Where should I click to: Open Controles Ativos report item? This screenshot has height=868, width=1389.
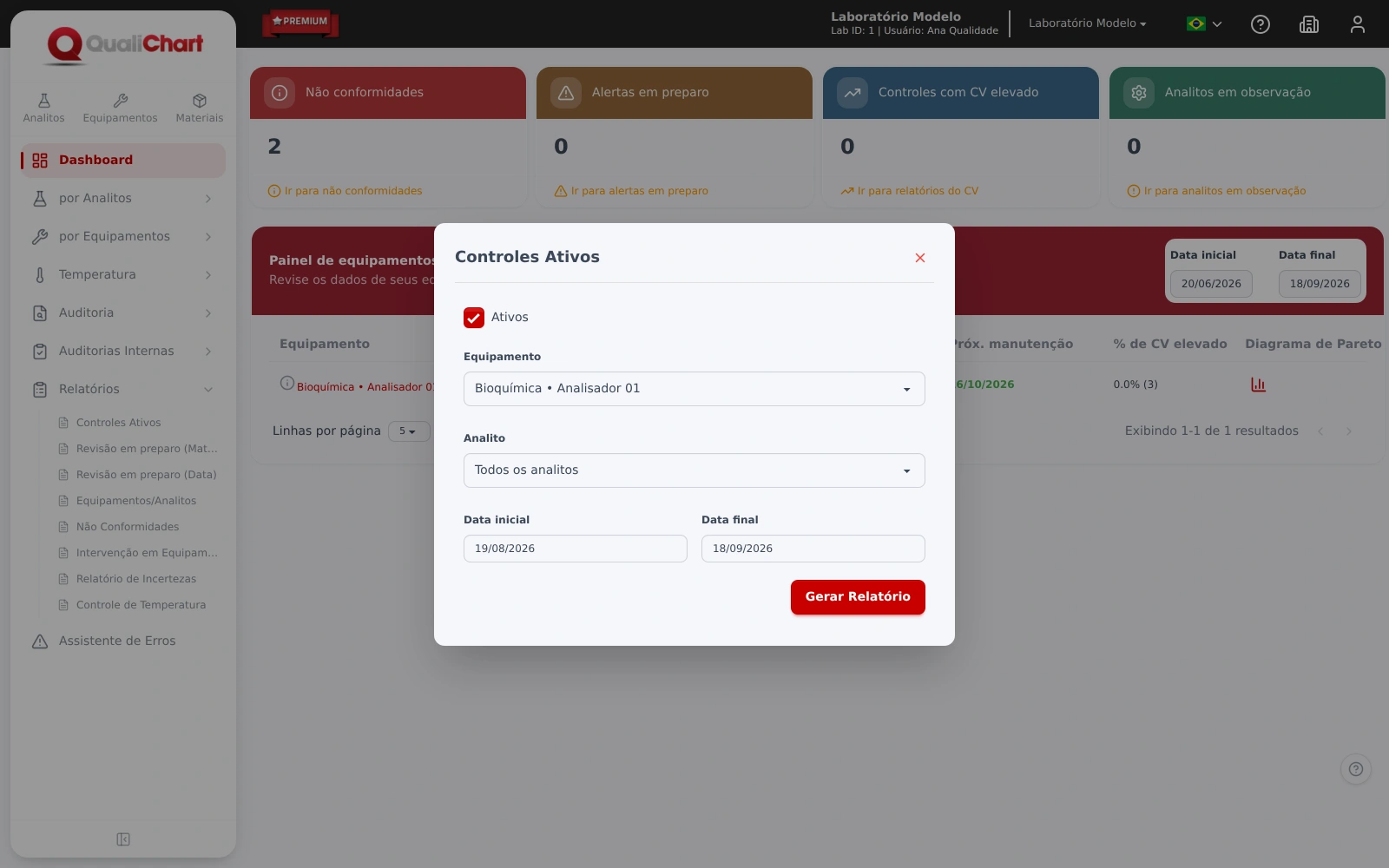(x=118, y=423)
